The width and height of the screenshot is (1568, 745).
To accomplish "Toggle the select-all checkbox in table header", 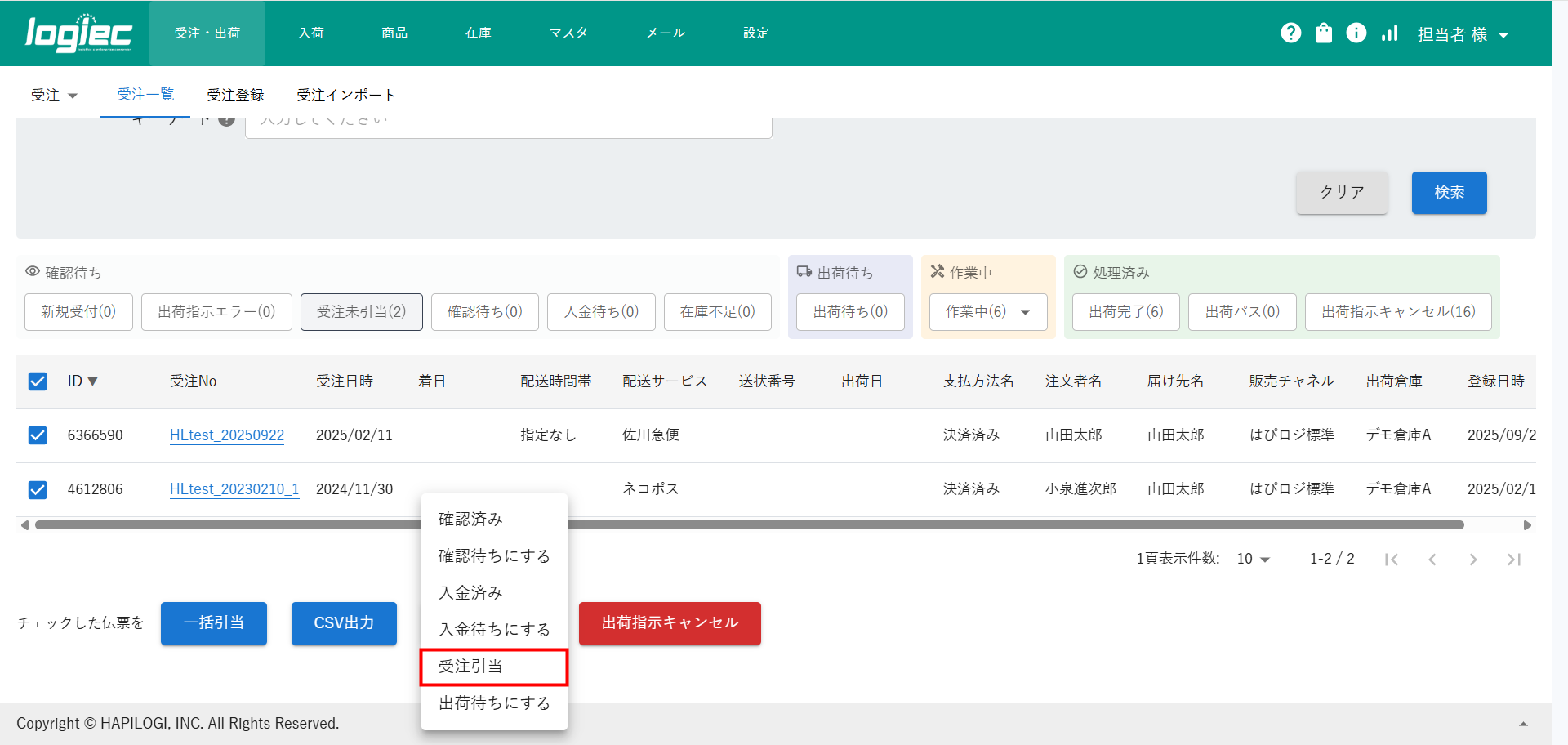I will click(x=38, y=381).
